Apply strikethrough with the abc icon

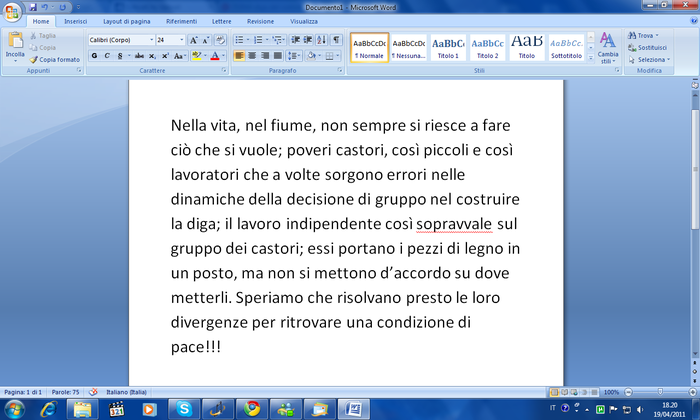click(139, 56)
